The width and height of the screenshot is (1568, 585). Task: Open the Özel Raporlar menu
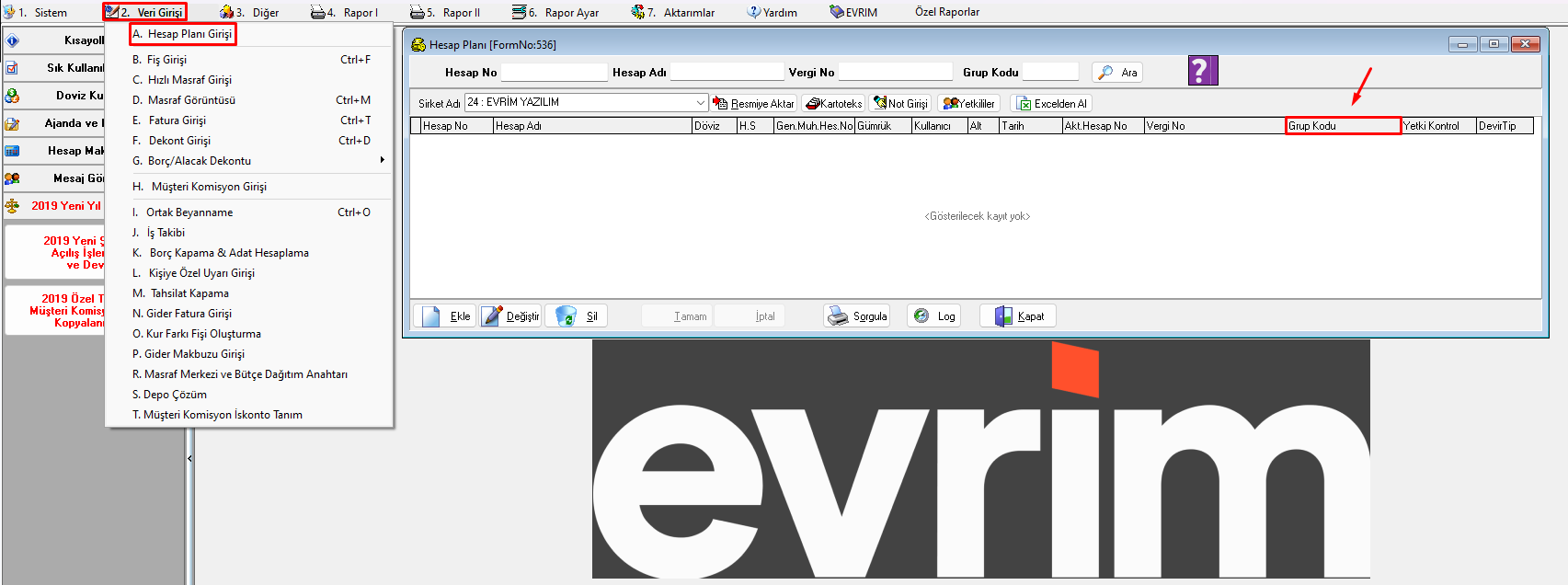point(947,12)
